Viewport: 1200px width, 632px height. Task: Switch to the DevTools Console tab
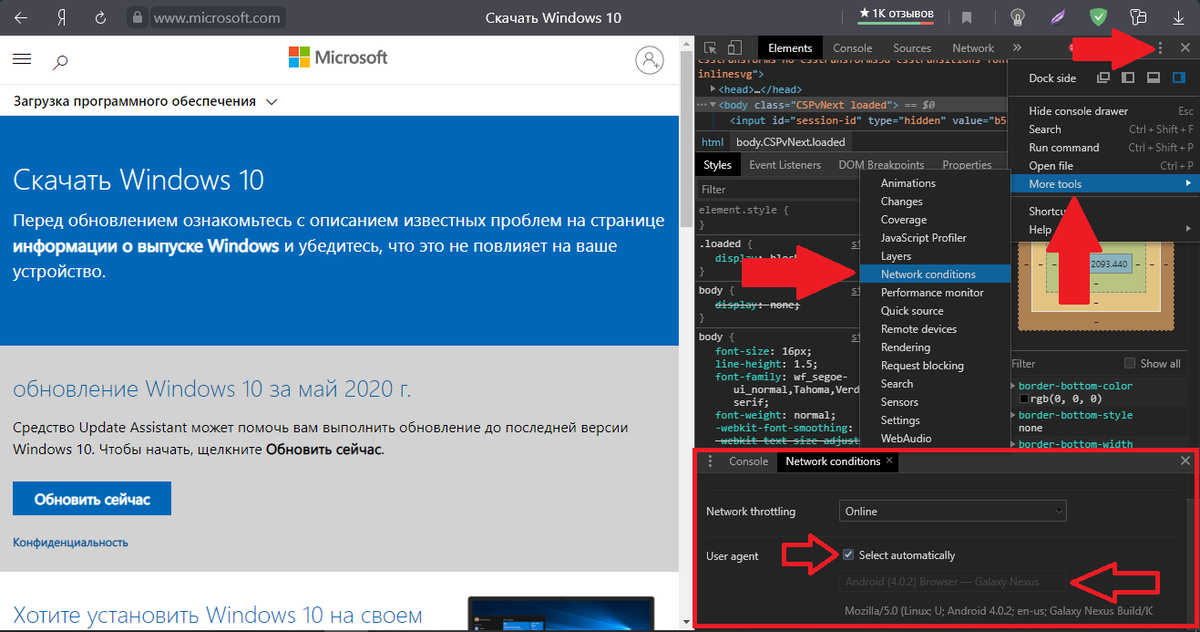(x=852, y=48)
